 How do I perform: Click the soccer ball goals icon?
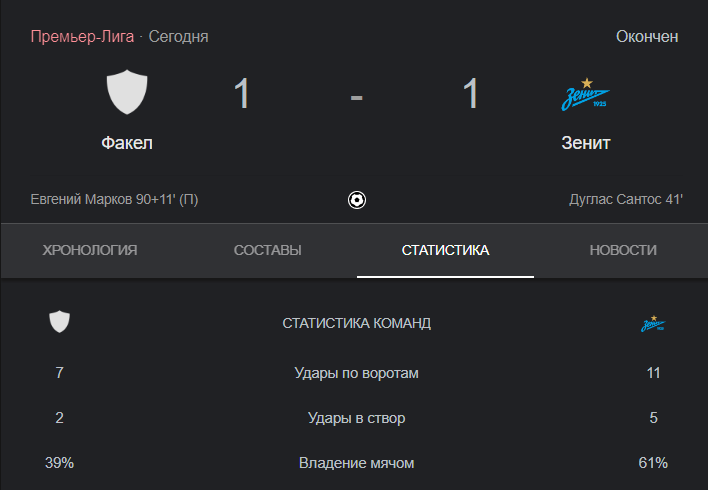357,200
